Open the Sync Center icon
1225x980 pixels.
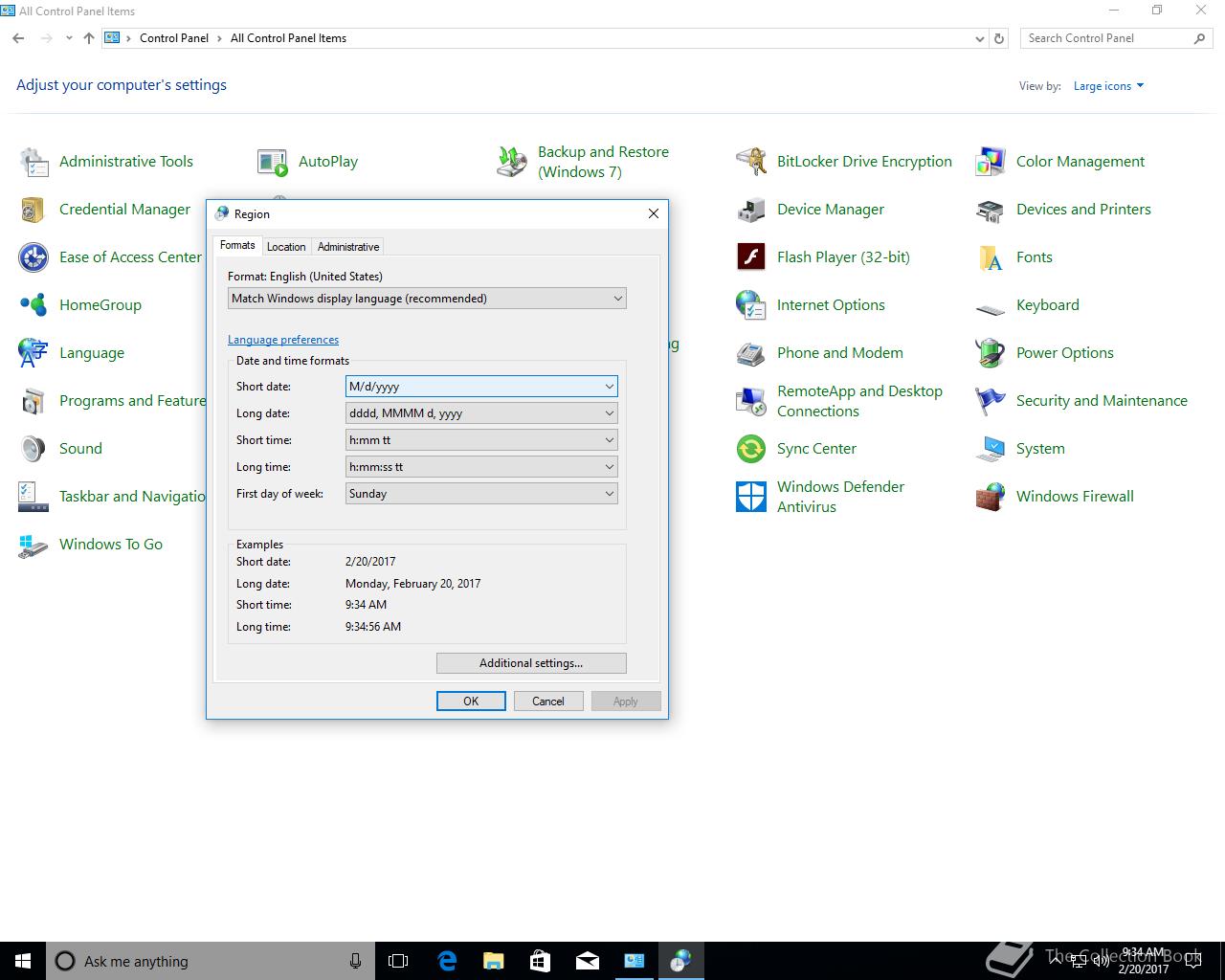751,449
